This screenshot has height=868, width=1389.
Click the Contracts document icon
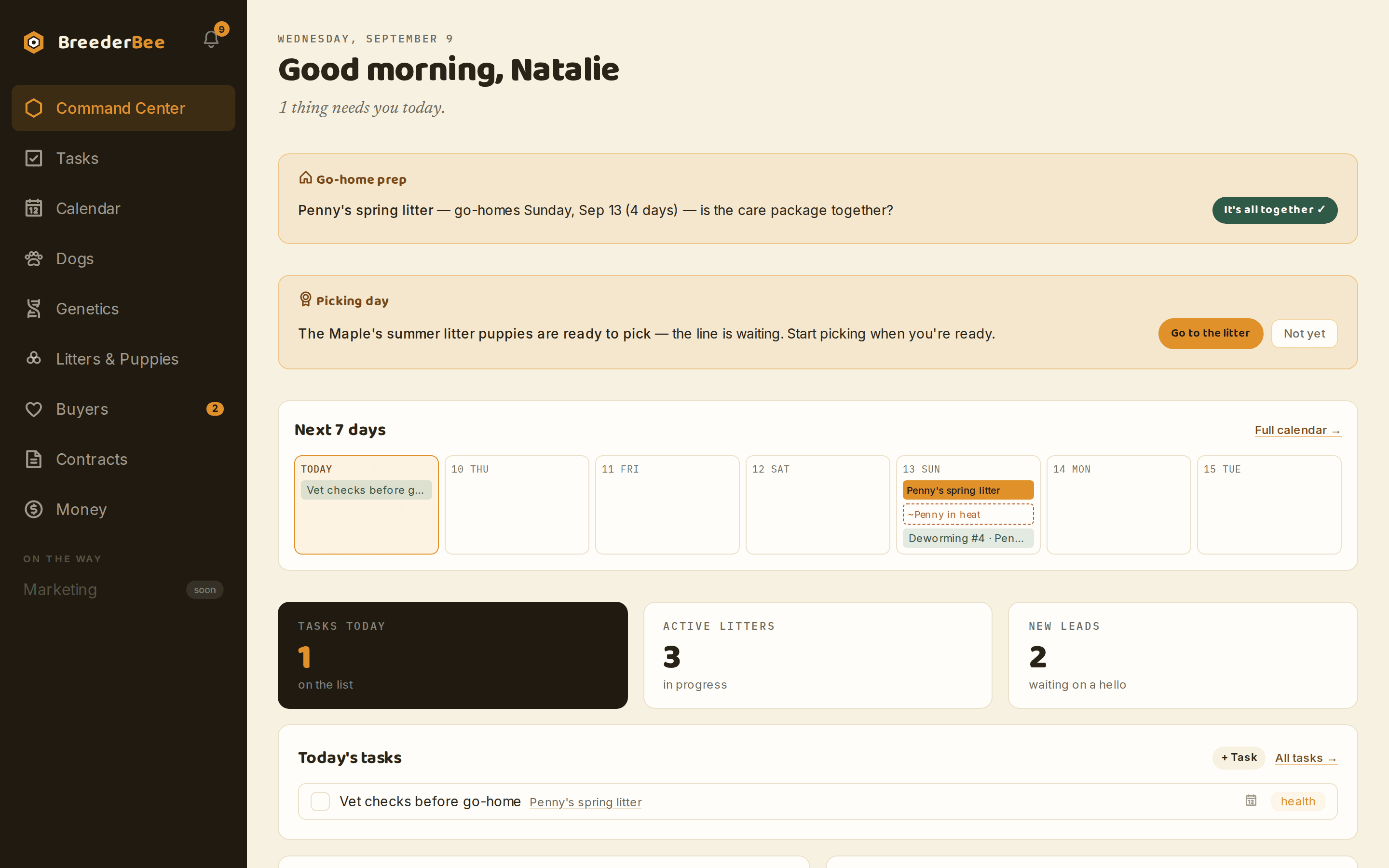click(34, 459)
